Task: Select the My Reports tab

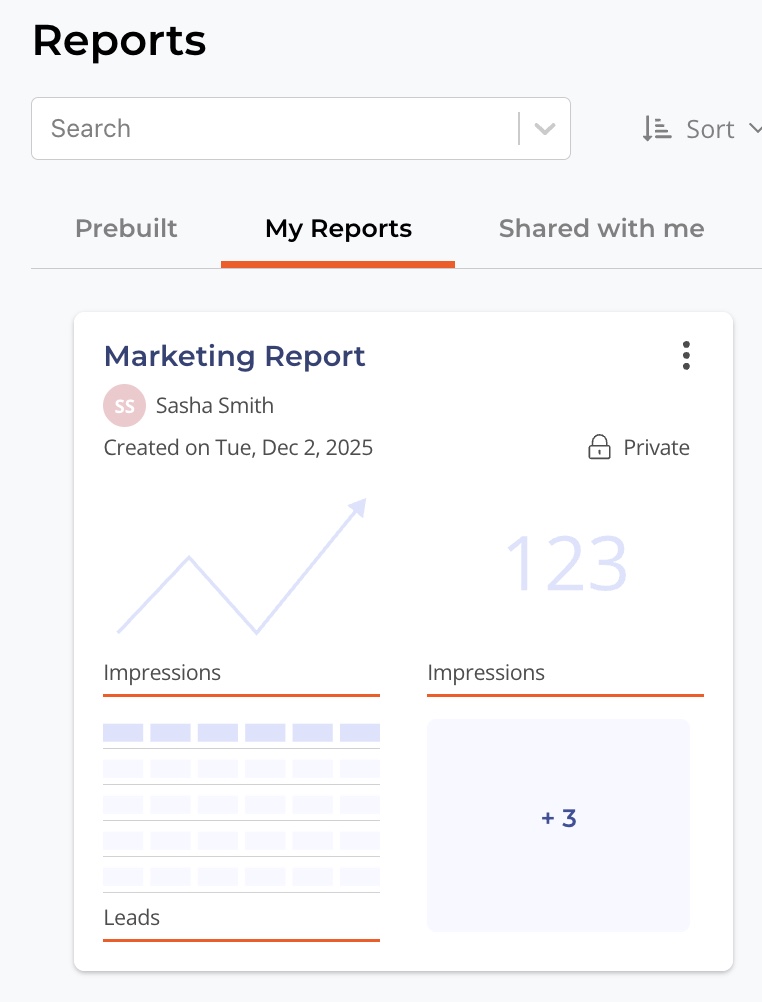Action: tap(338, 228)
